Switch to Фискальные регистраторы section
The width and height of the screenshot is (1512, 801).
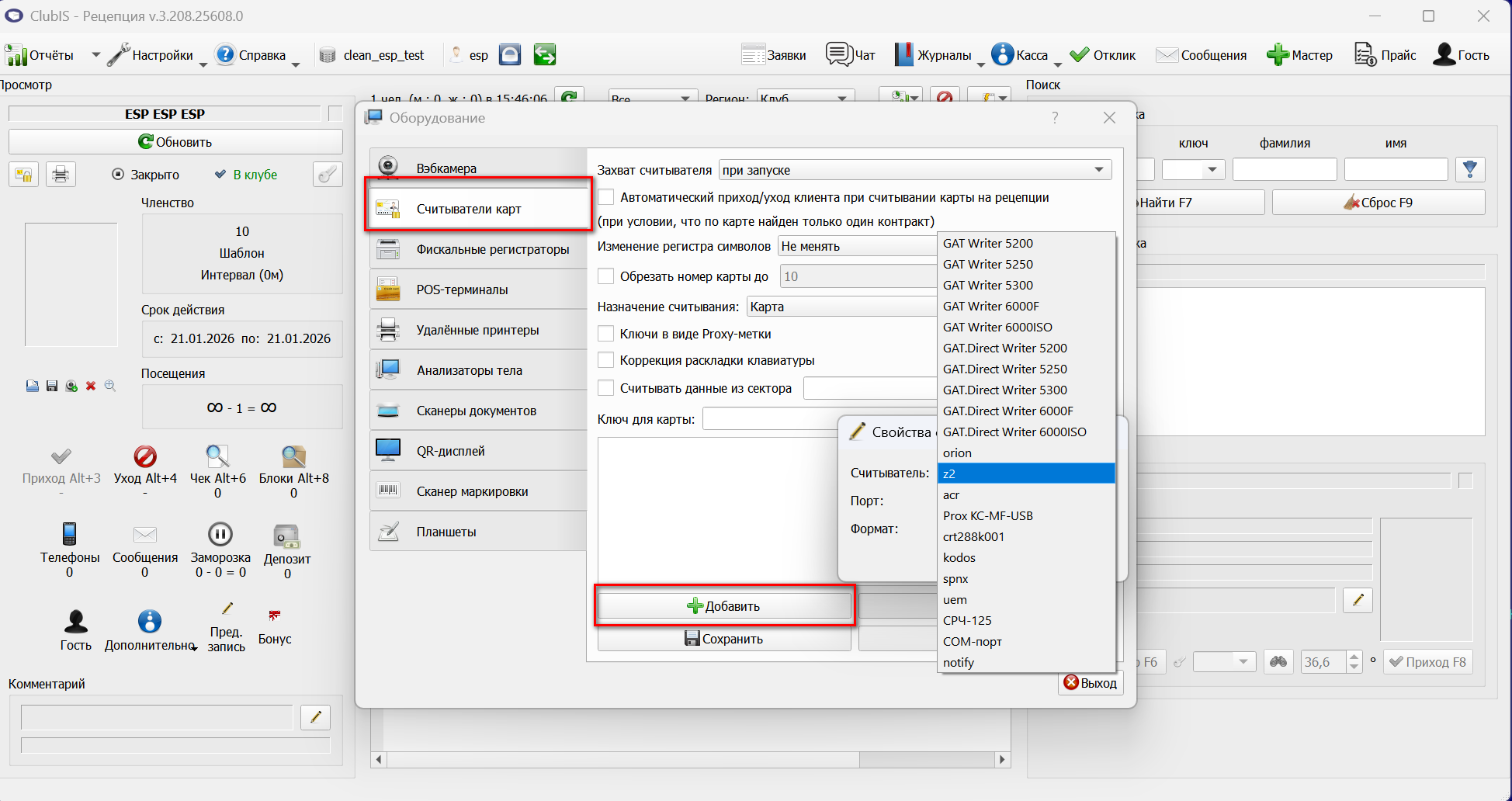point(478,249)
